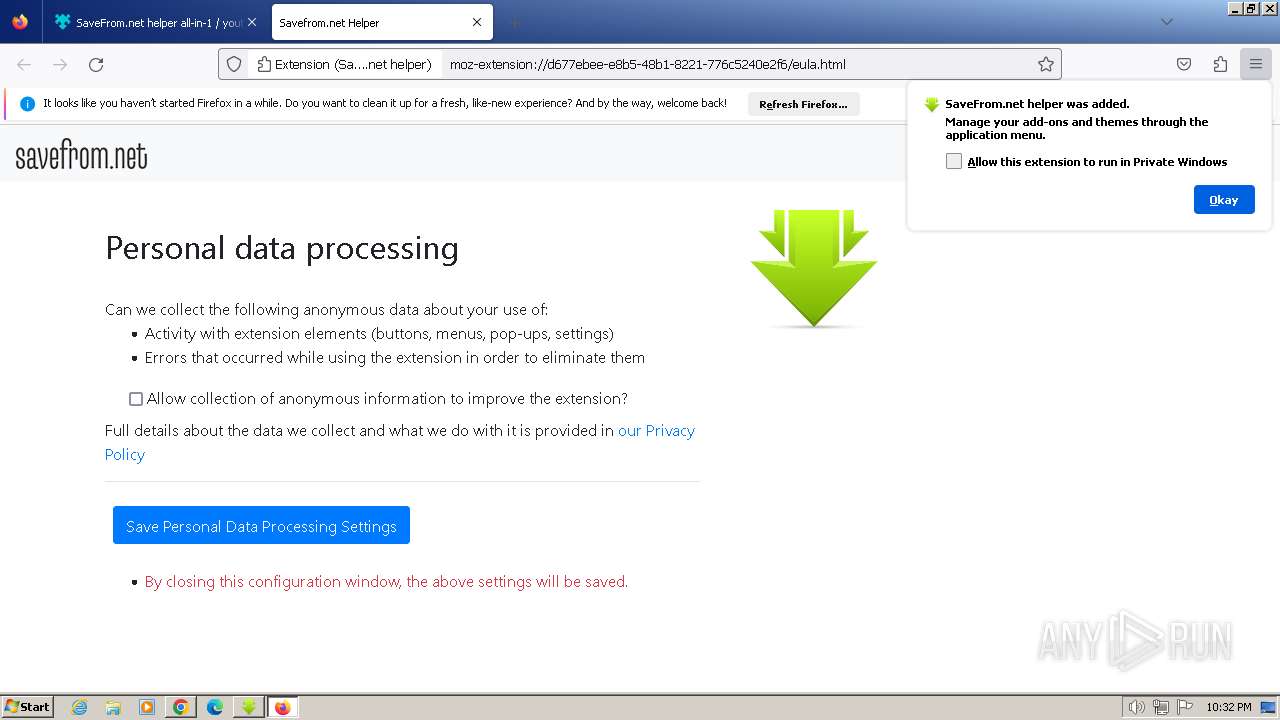Open Action Center flag icon

tap(1185, 707)
